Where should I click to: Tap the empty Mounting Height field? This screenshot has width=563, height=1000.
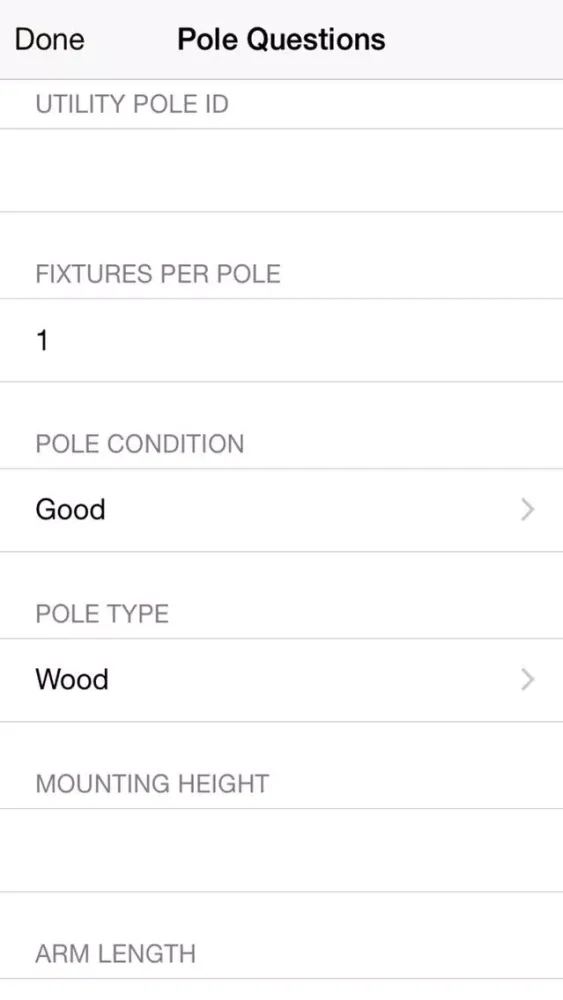281,850
